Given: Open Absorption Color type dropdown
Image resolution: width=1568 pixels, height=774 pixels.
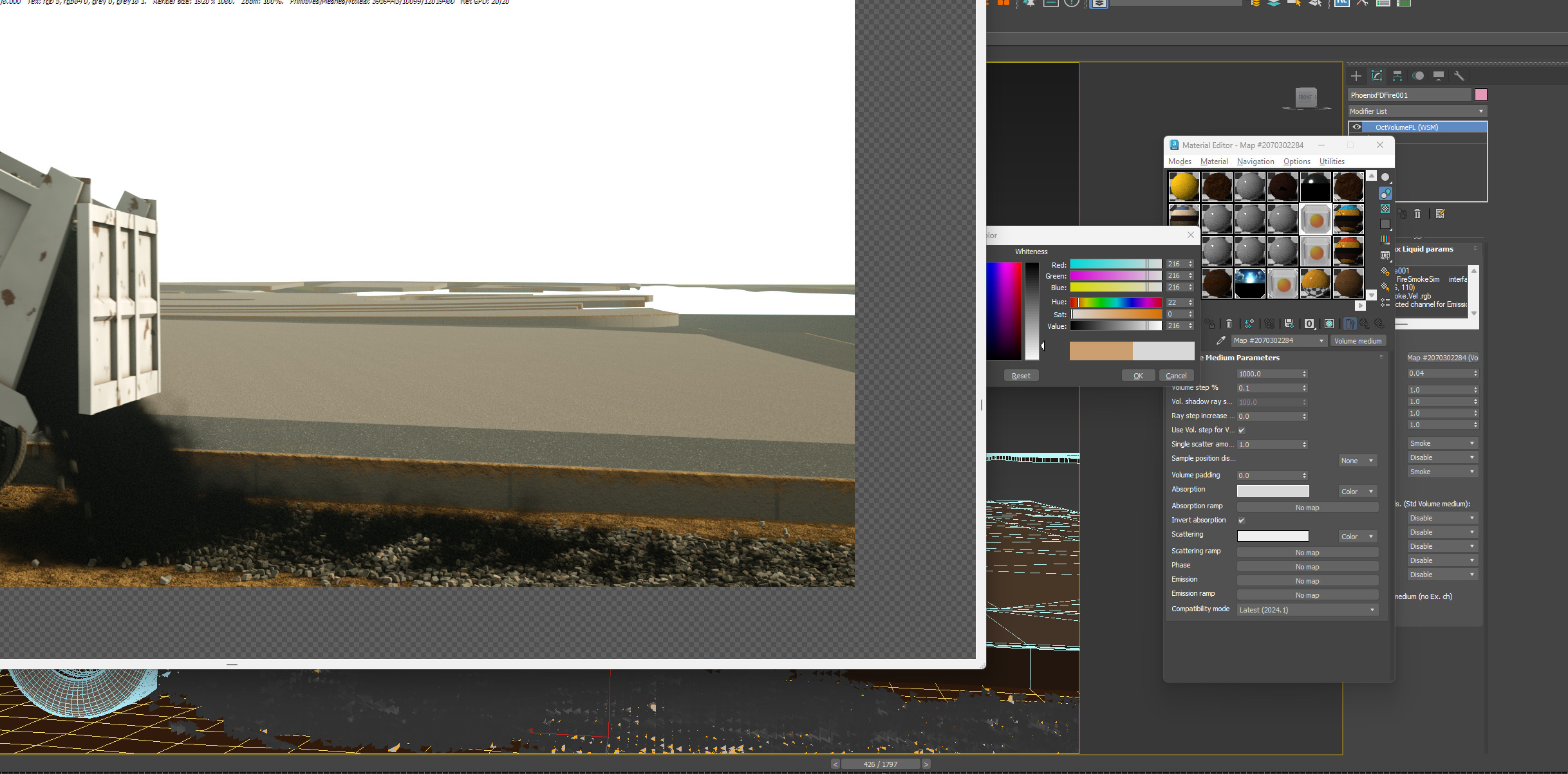Looking at the screenshot, I should point(1357,492).
